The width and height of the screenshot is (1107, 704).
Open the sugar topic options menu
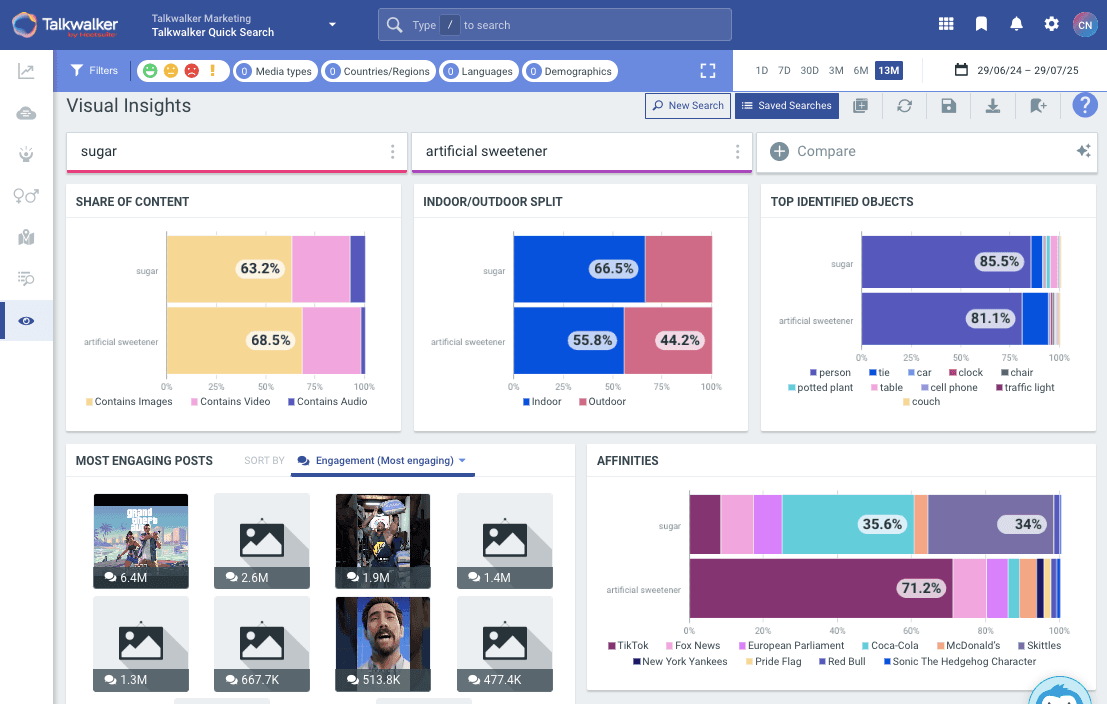[392, 152]
